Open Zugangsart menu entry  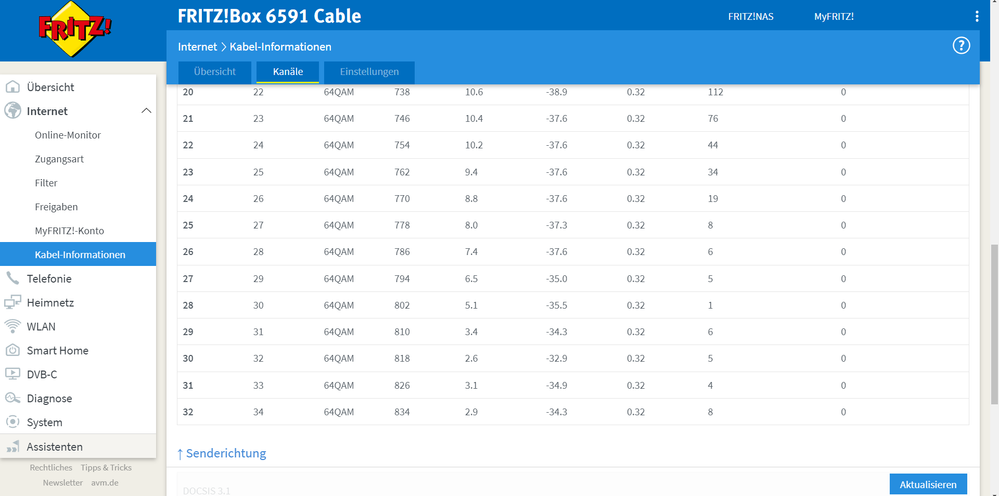click(x=59, y=159)
